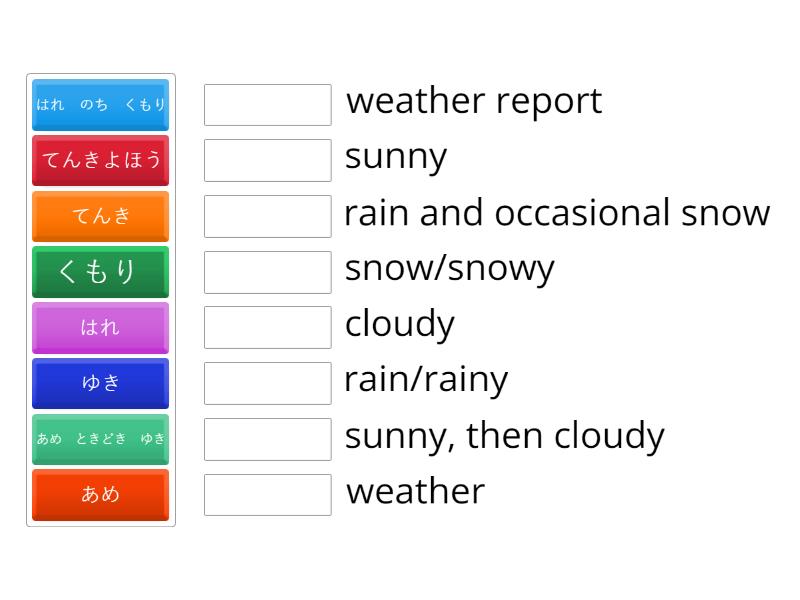Select the teal あめ ときどき ゆき tile

click(101, 439)
